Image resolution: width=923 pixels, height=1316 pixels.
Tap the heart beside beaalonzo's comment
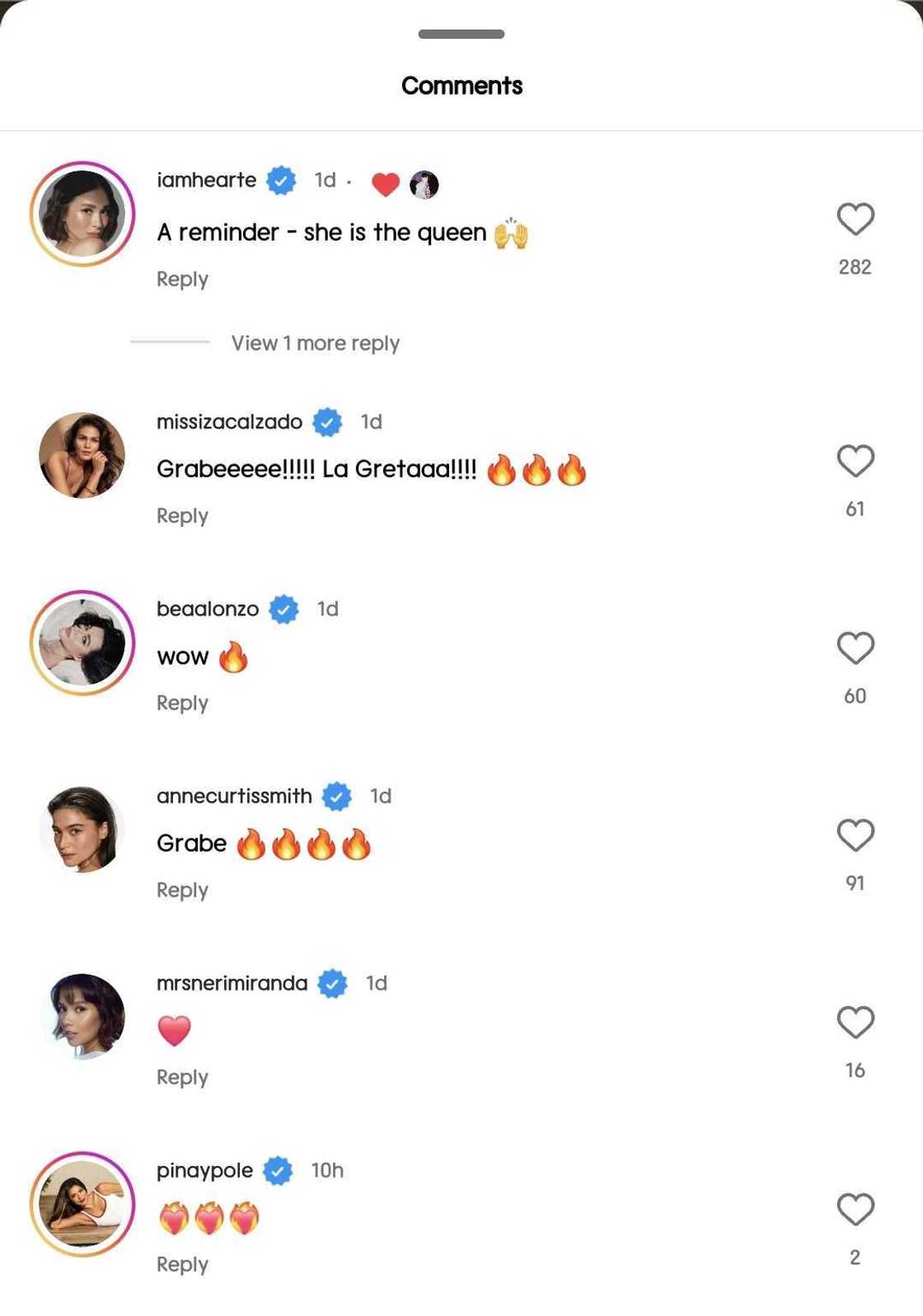(x=855, y=648)
